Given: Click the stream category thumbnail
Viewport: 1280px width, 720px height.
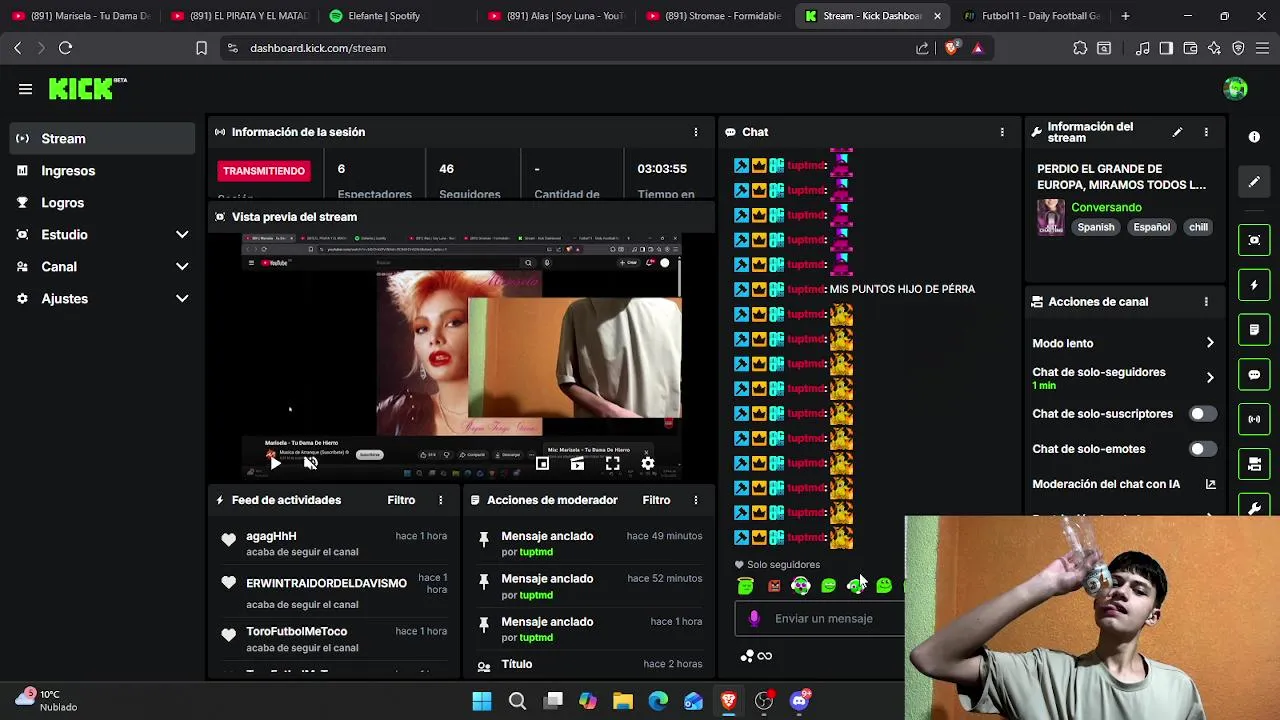Looking at the screenshot, I should coord(1051,216).
